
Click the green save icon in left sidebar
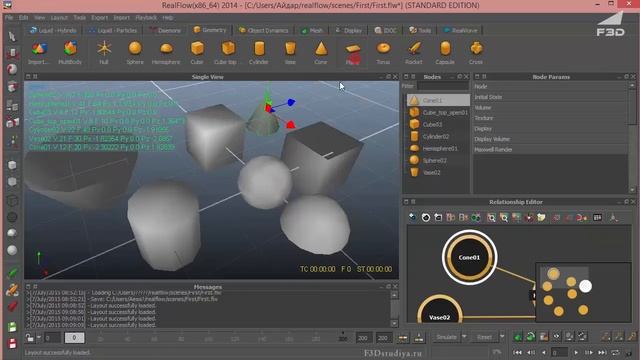click(x=12, y=327)
